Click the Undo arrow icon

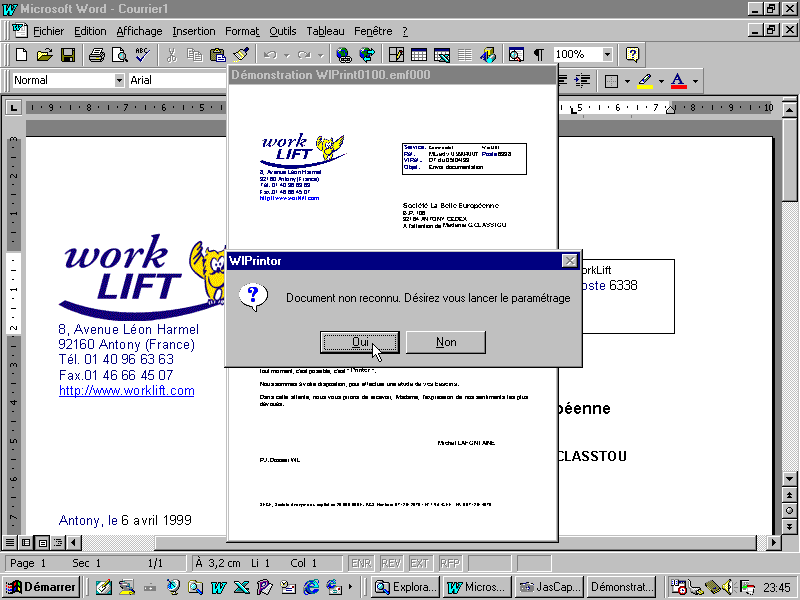coord(270,54)
